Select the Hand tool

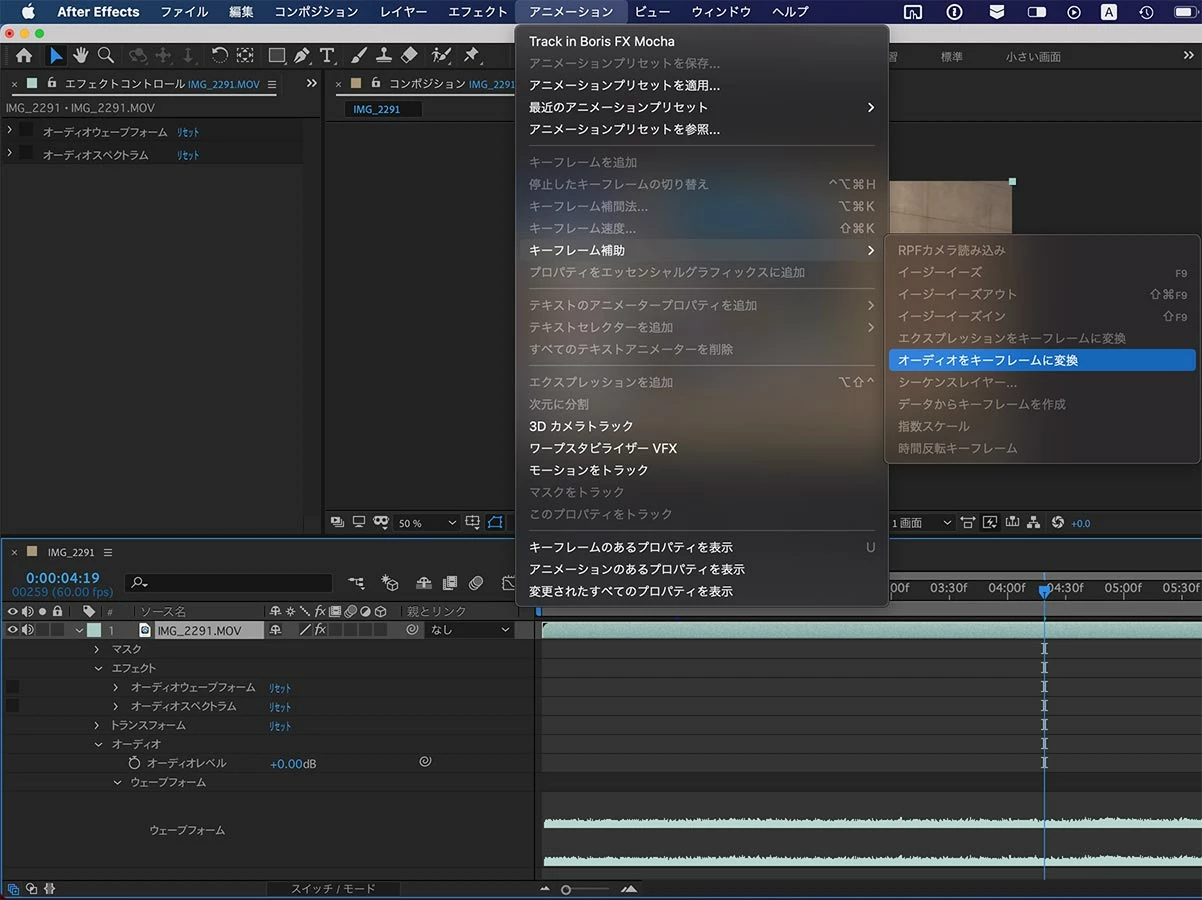81,56
